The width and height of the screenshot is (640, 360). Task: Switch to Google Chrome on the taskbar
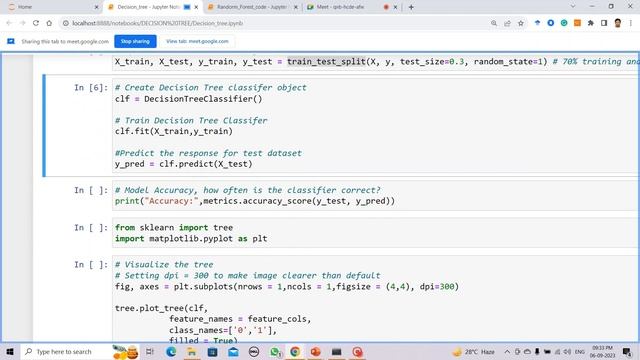pos(295,351)
